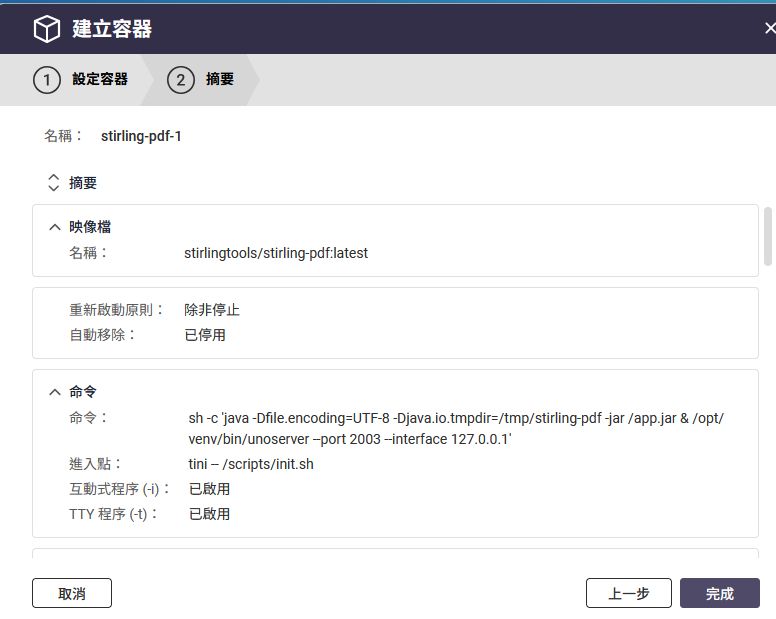
Task: Click the sh -c java command text
Action: pyautogui.click(x=456, y=429)
